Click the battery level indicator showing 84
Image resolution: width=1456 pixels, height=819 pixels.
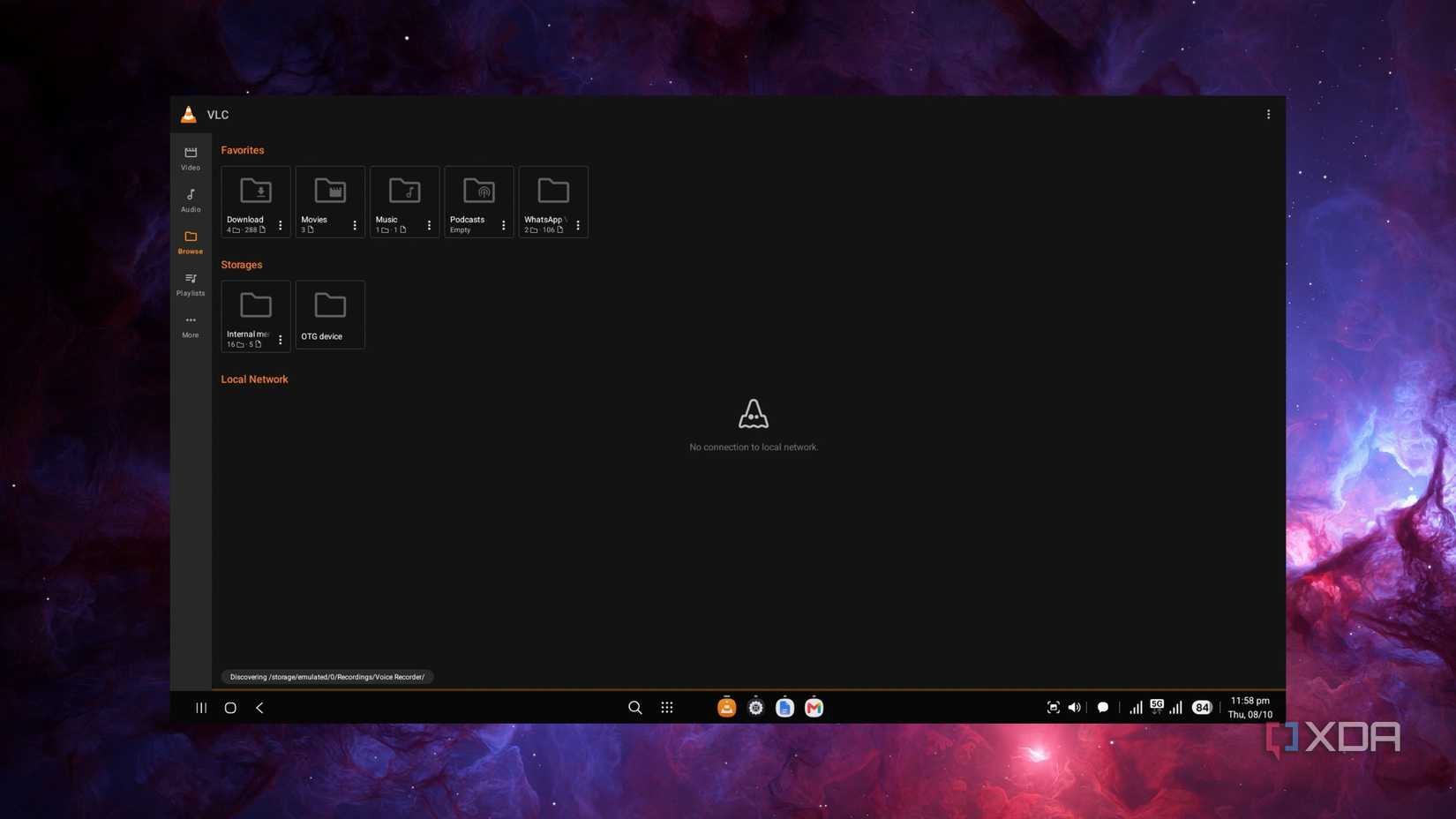1201,708
